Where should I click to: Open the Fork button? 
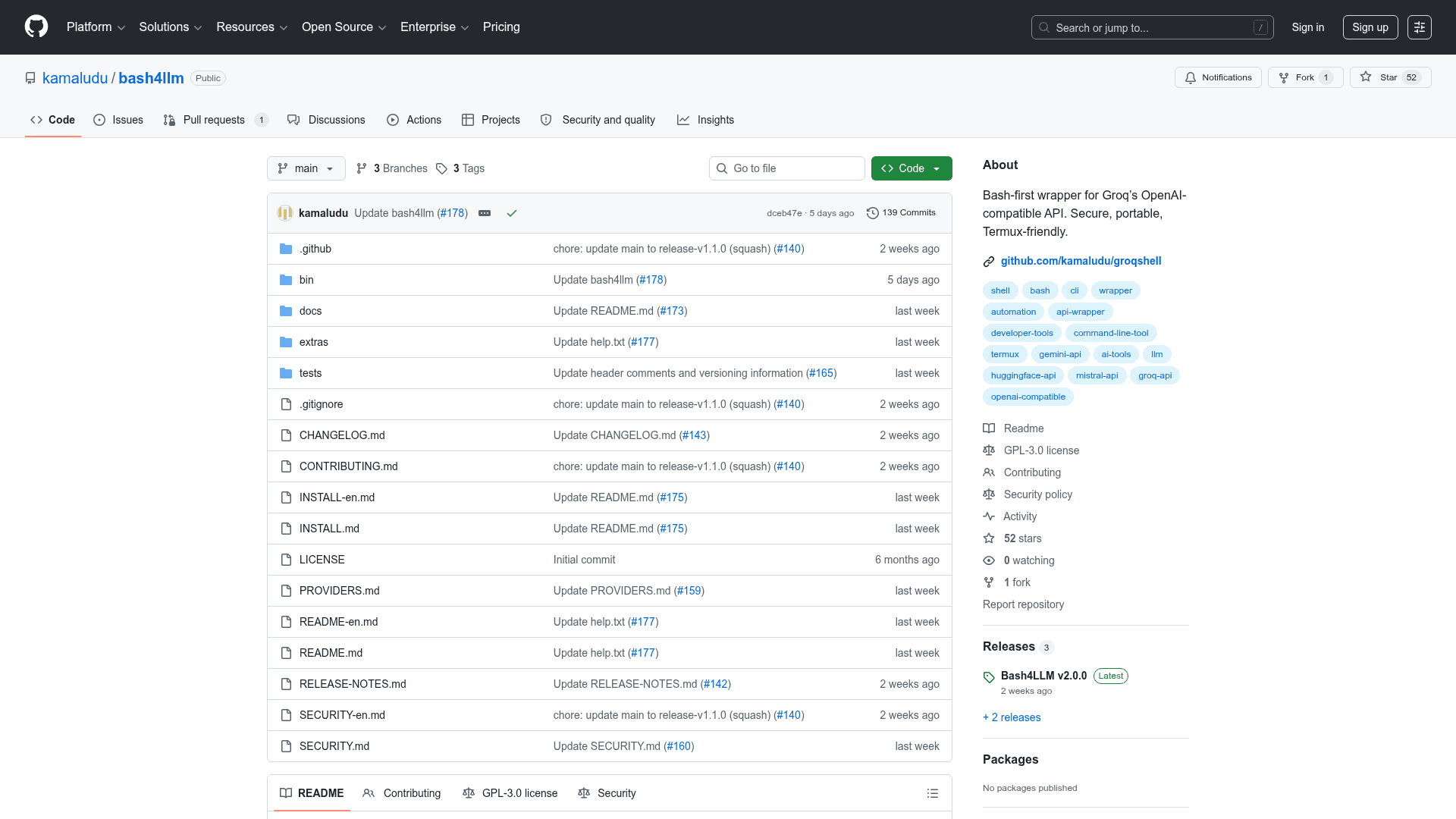point(1305,77)
